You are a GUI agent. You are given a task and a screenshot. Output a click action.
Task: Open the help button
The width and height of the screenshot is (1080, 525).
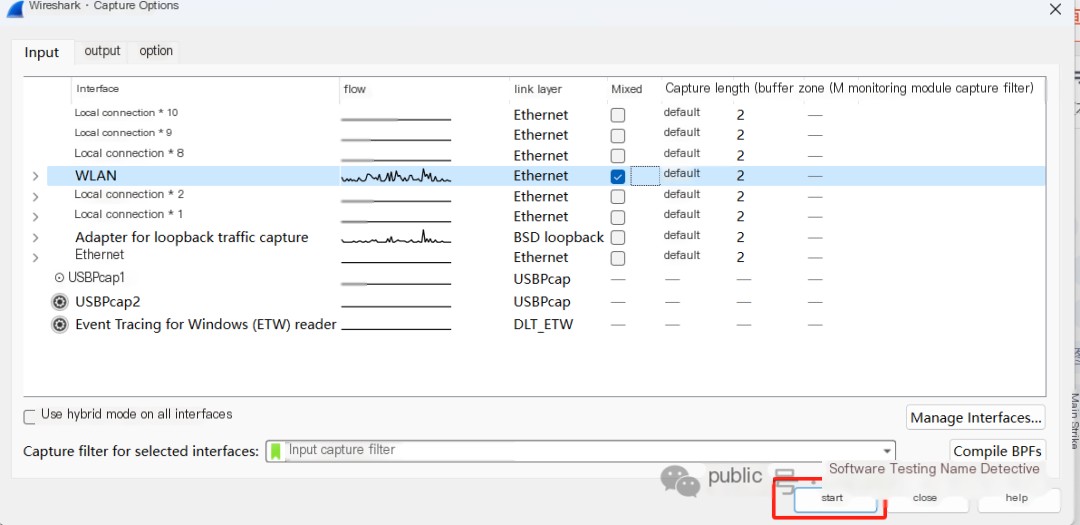click(1017, 498)
